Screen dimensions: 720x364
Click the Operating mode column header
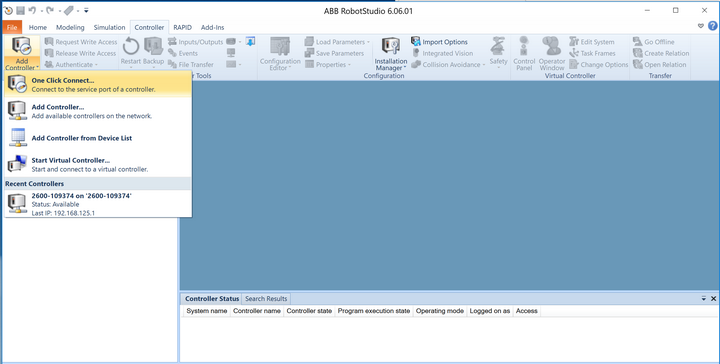click(440, 311)
